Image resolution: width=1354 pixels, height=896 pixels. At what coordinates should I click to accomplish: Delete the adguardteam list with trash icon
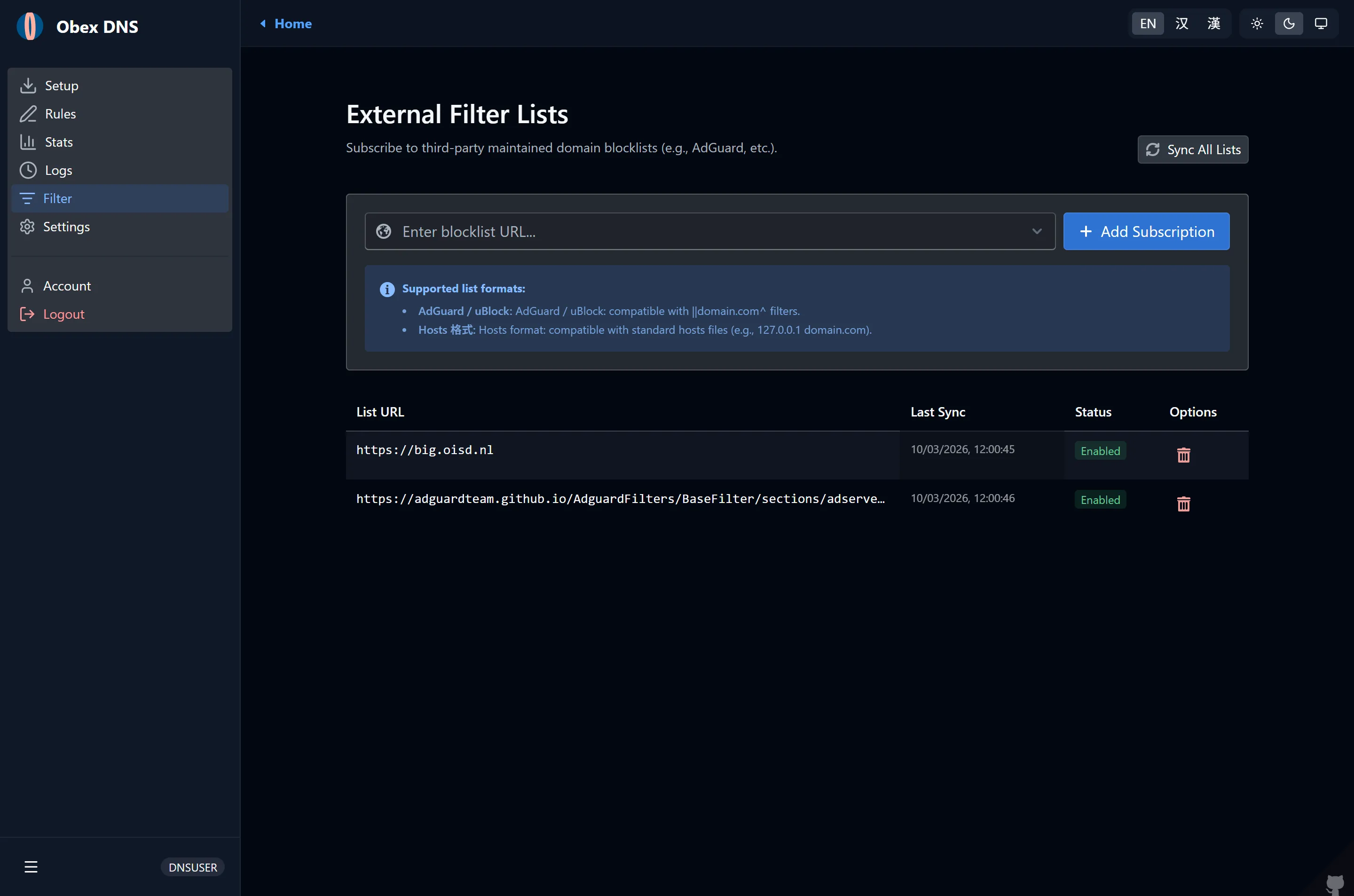pos(1183,503)
